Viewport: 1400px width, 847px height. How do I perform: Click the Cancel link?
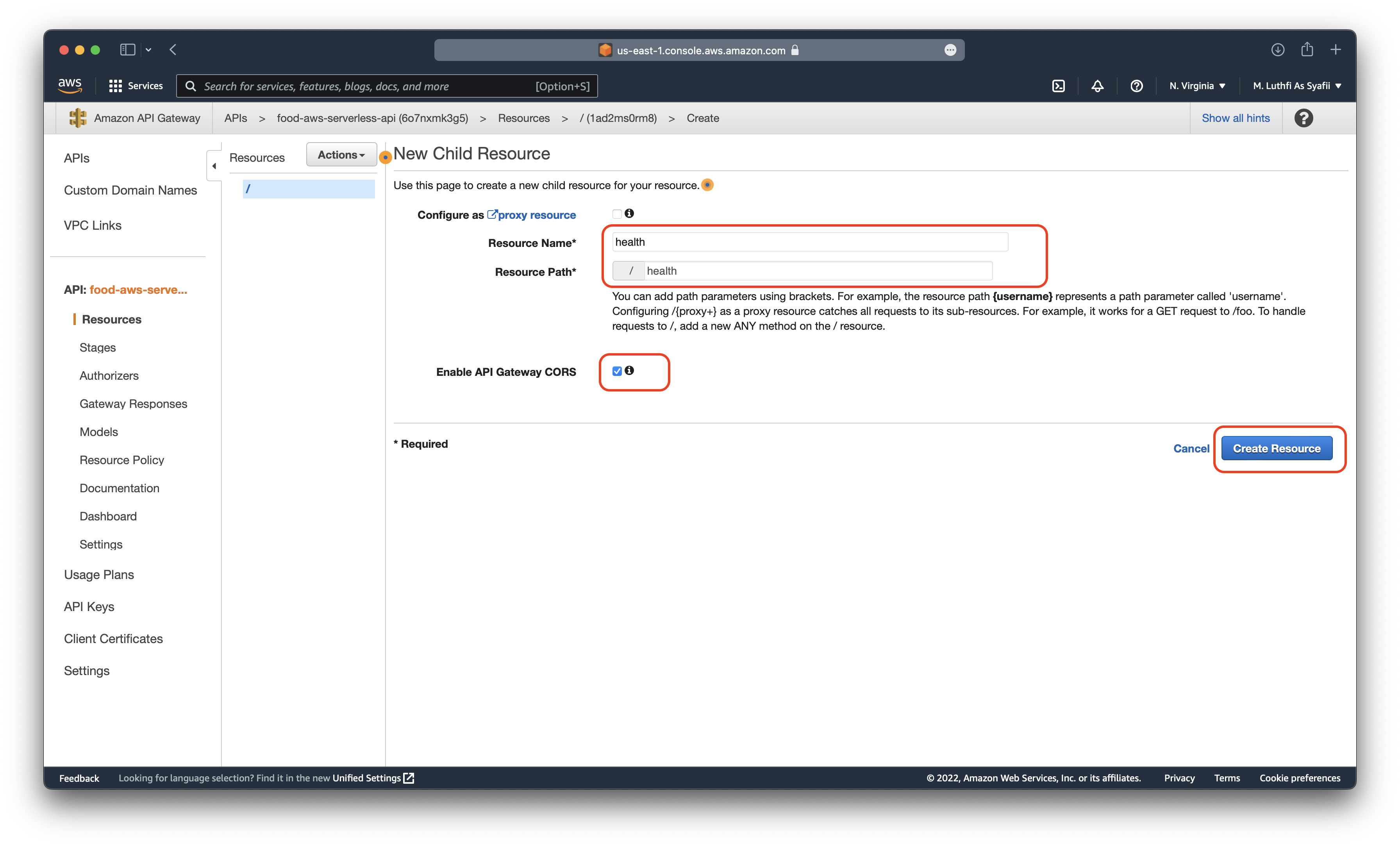[x=1191, y=449]
